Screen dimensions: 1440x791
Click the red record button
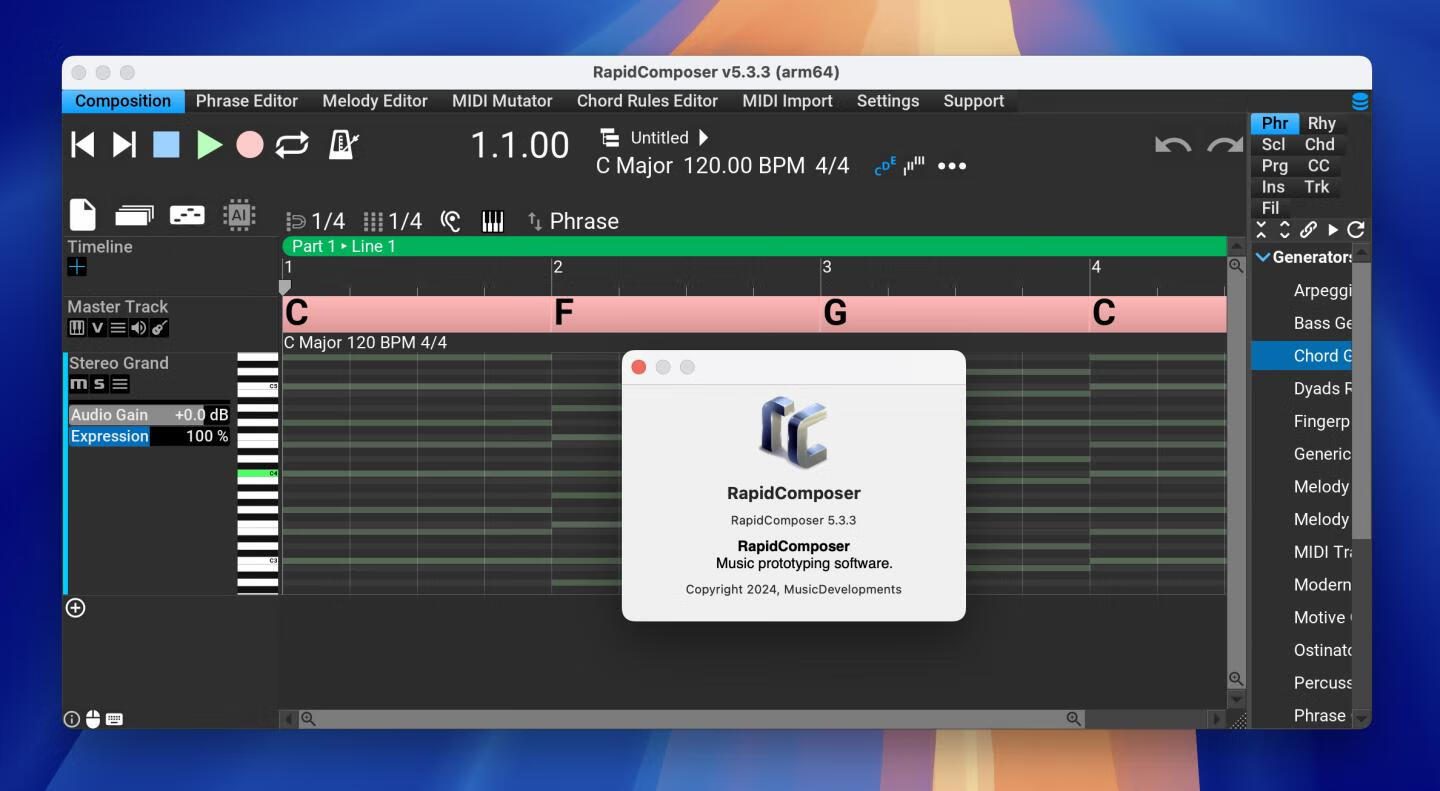(250, 145)
